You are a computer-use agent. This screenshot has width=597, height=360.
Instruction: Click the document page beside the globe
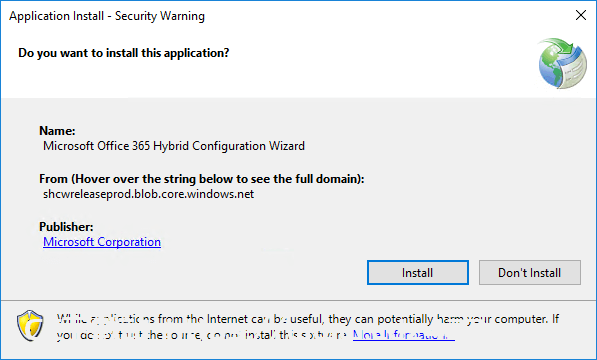point(575,68)
